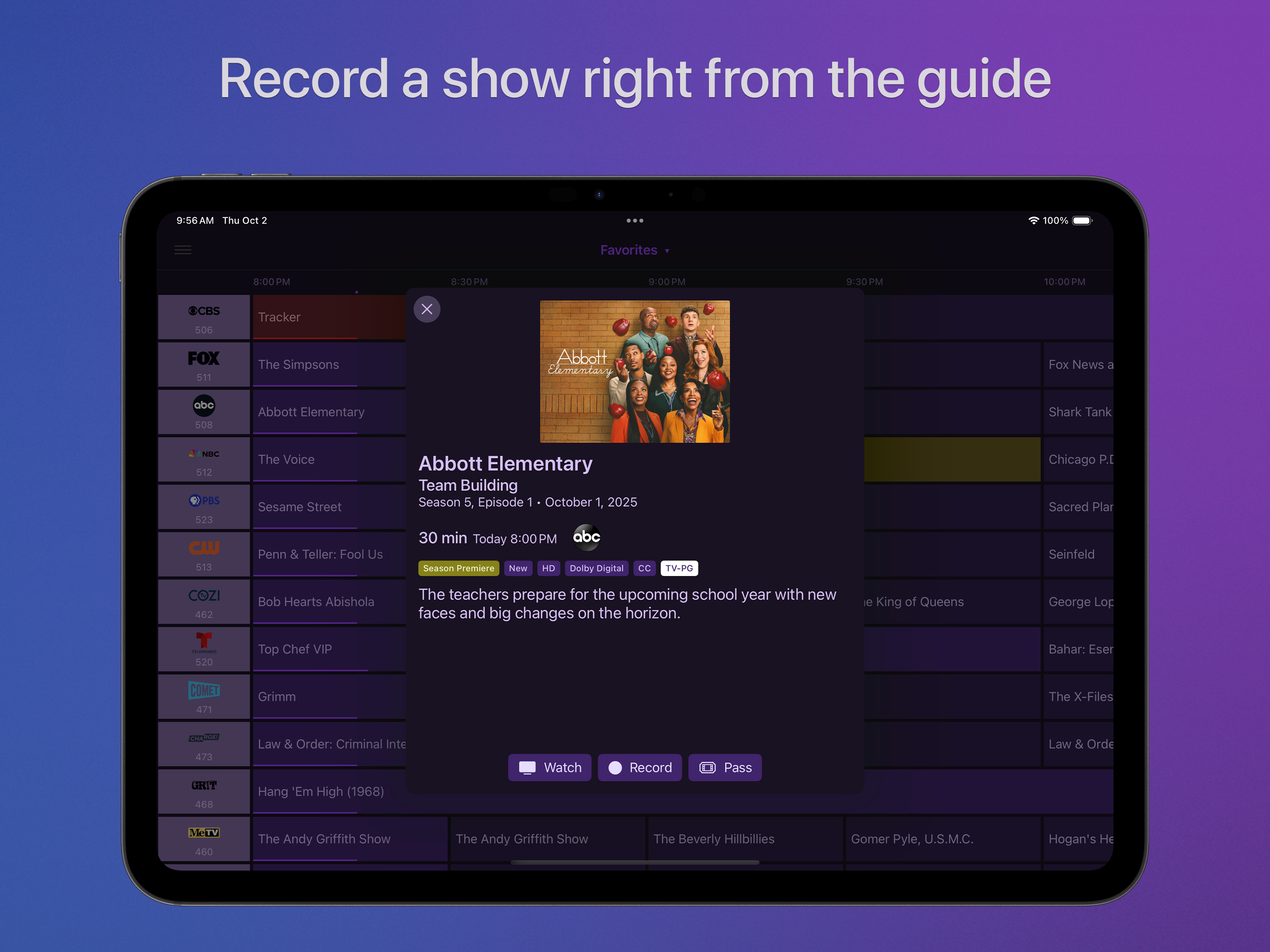Screen dimensions: 1270x952
Task: Select Abbott Elementary in the guide grid
Action: 329,412
